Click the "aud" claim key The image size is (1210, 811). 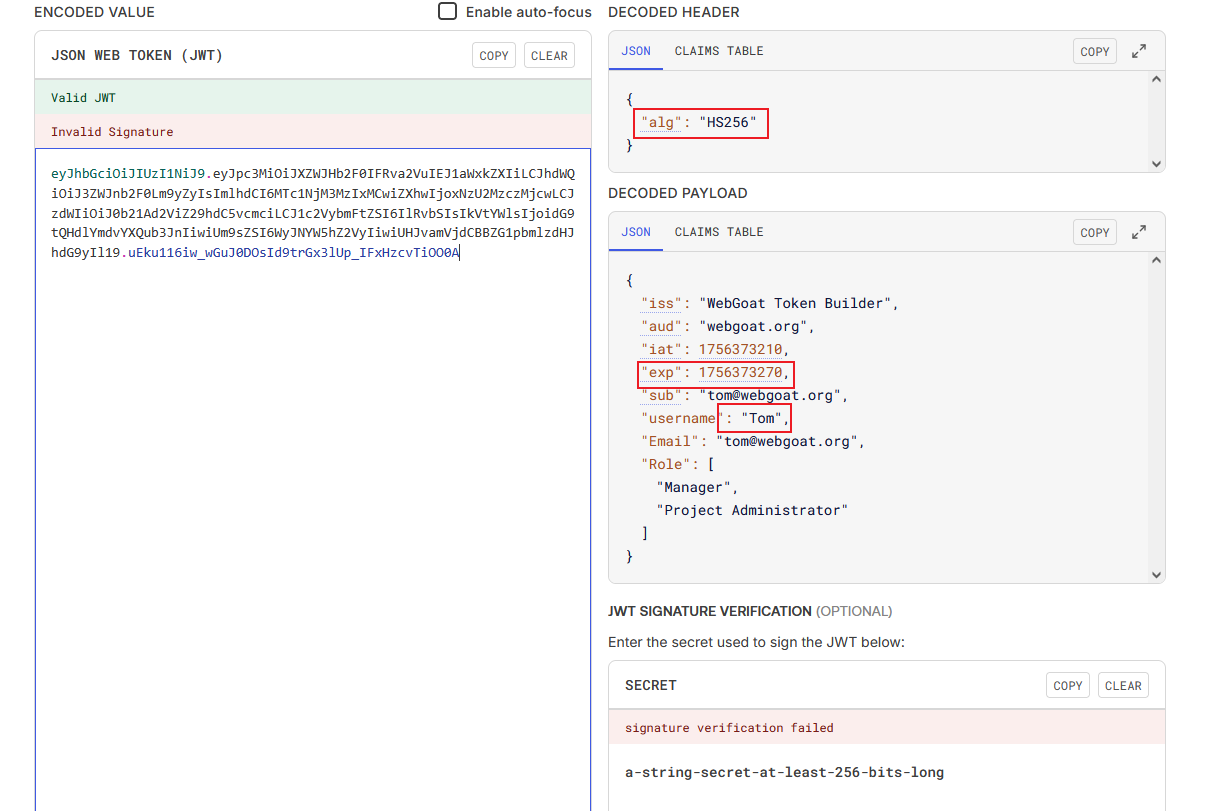coord(662,326)
